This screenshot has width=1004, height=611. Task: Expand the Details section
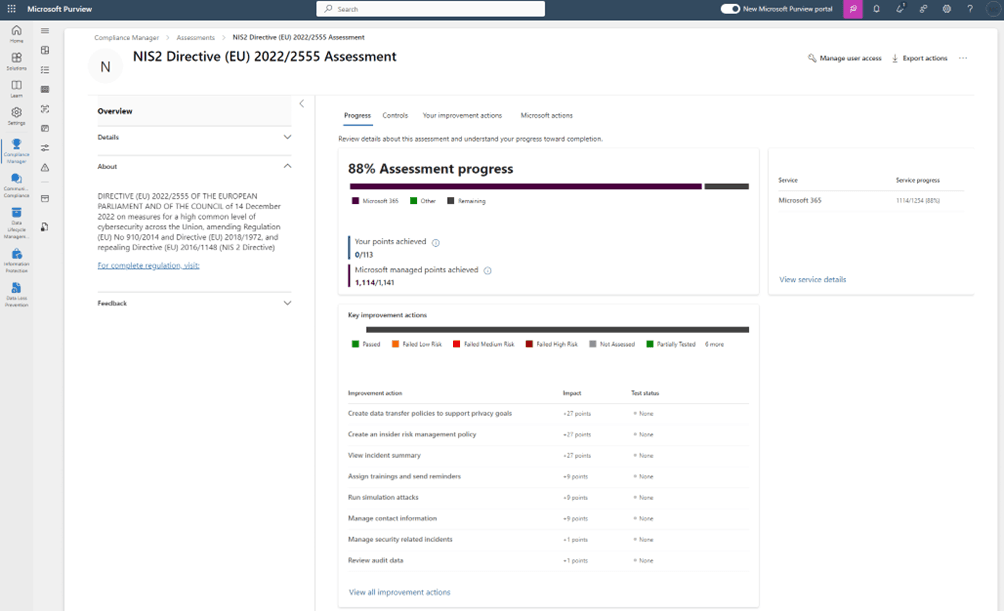[x=287, y=137]
